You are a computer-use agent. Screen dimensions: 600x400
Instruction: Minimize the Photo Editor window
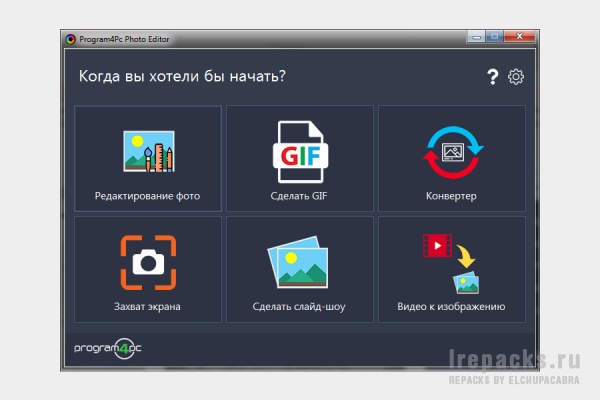[476, 37]
